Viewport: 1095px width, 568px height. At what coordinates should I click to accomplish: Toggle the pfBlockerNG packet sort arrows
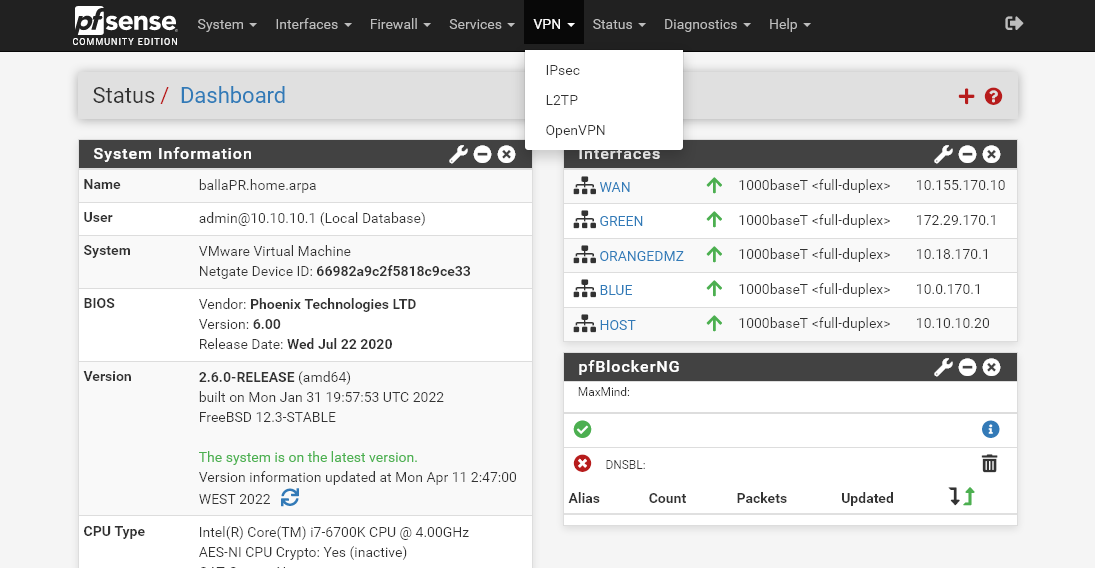(x=962, y=497)
